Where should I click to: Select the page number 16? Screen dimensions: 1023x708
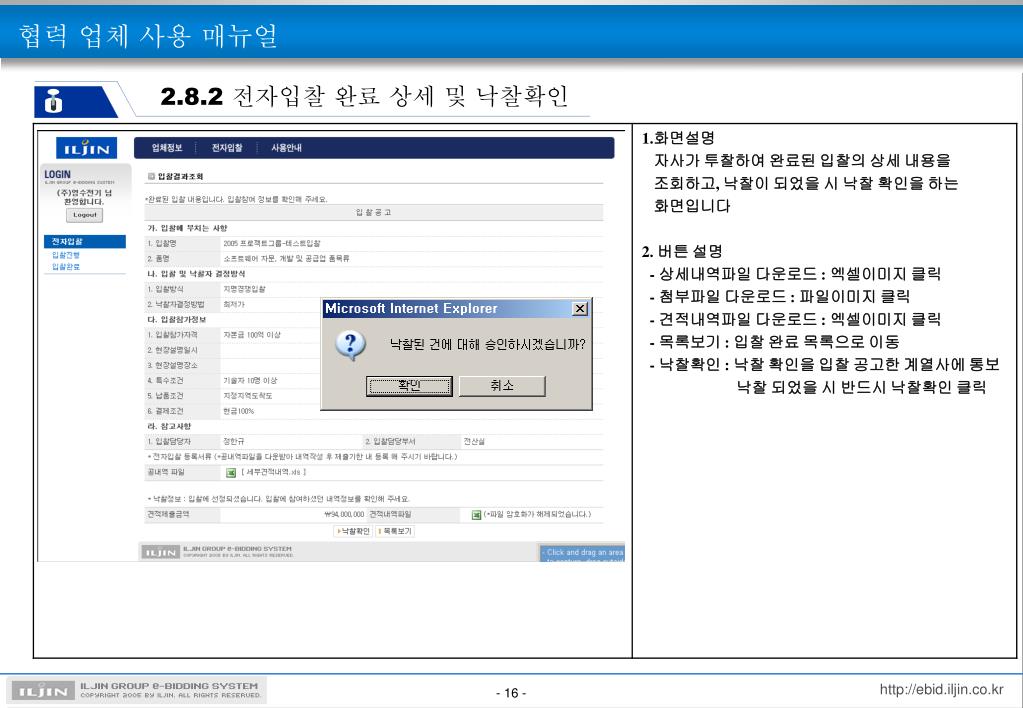511,693
